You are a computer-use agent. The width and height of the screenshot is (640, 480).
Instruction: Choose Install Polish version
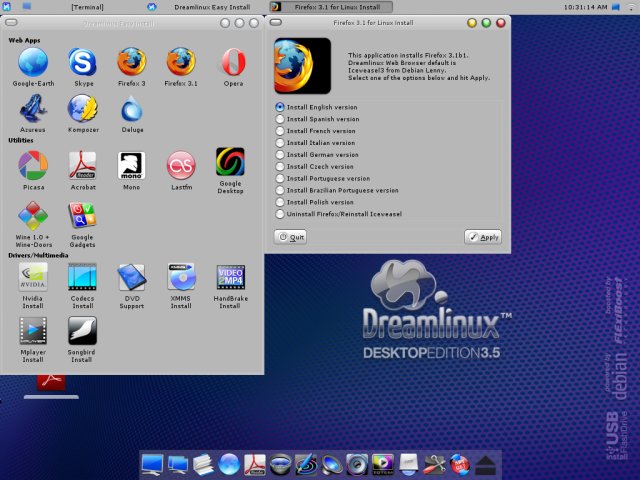pyautogui.click(x=315, y=202)
